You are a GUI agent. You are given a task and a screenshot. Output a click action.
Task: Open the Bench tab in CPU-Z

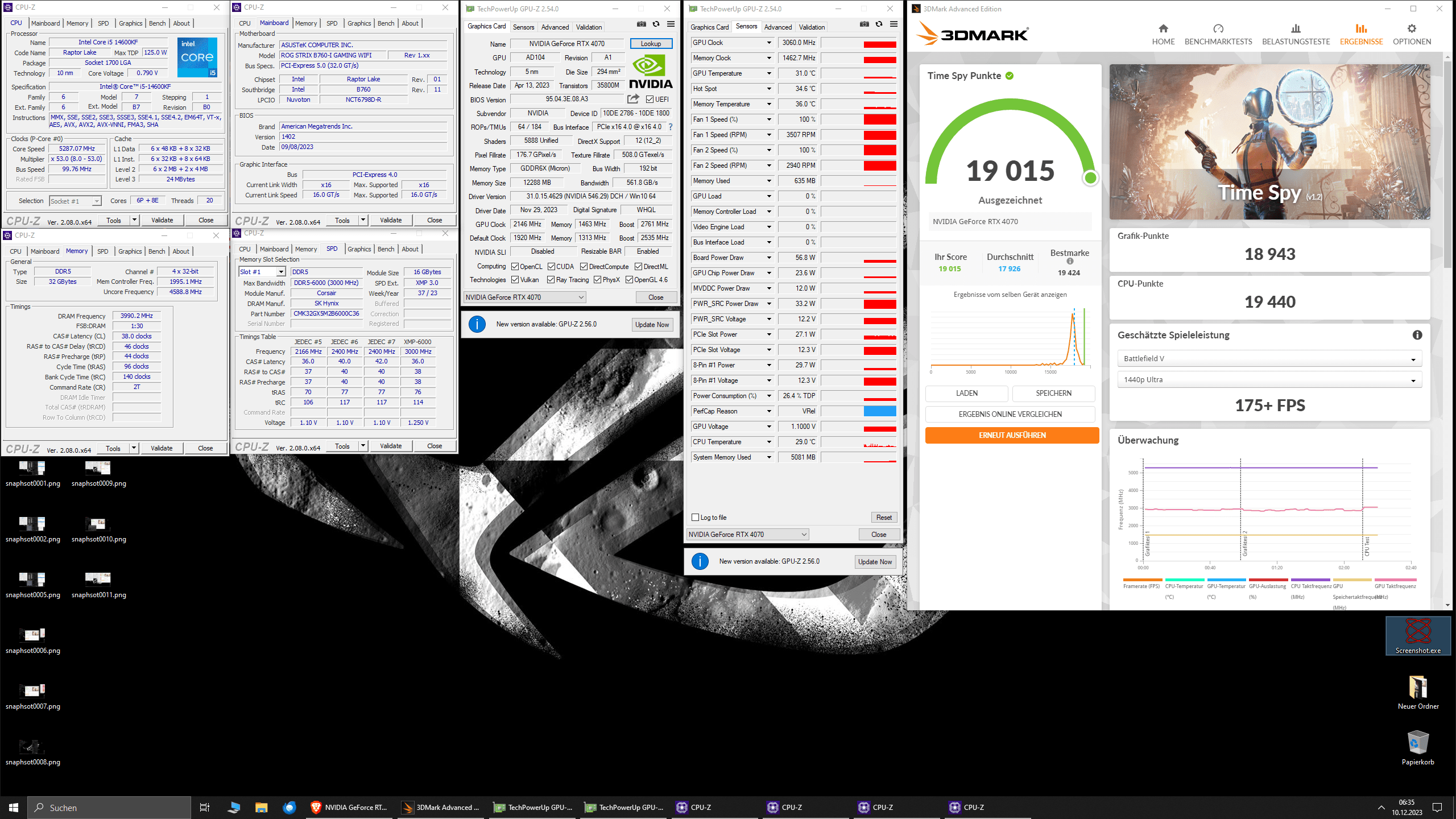pos(158,23)
